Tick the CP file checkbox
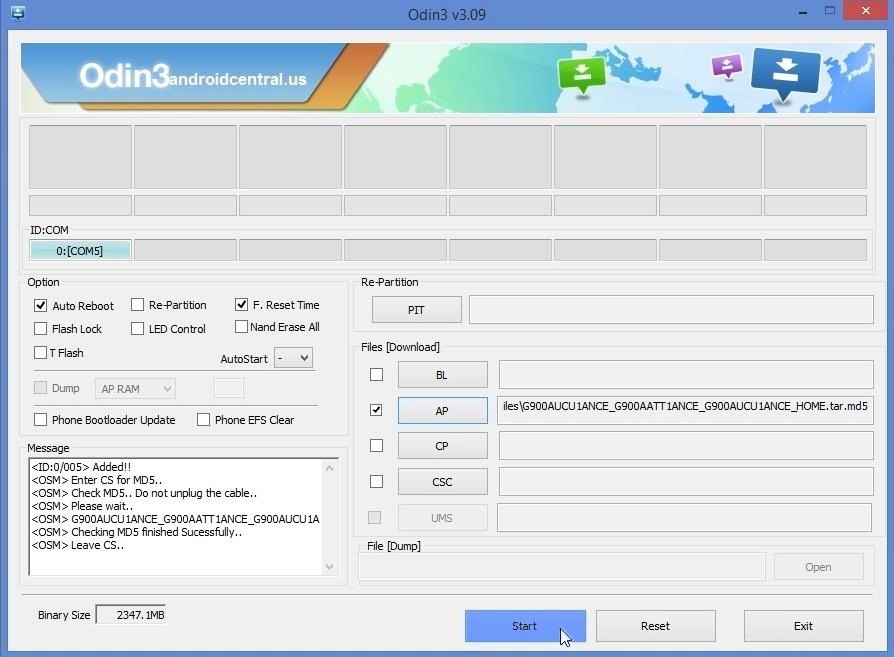This screenshot has width=894, height=657. [x=376, y=445]
